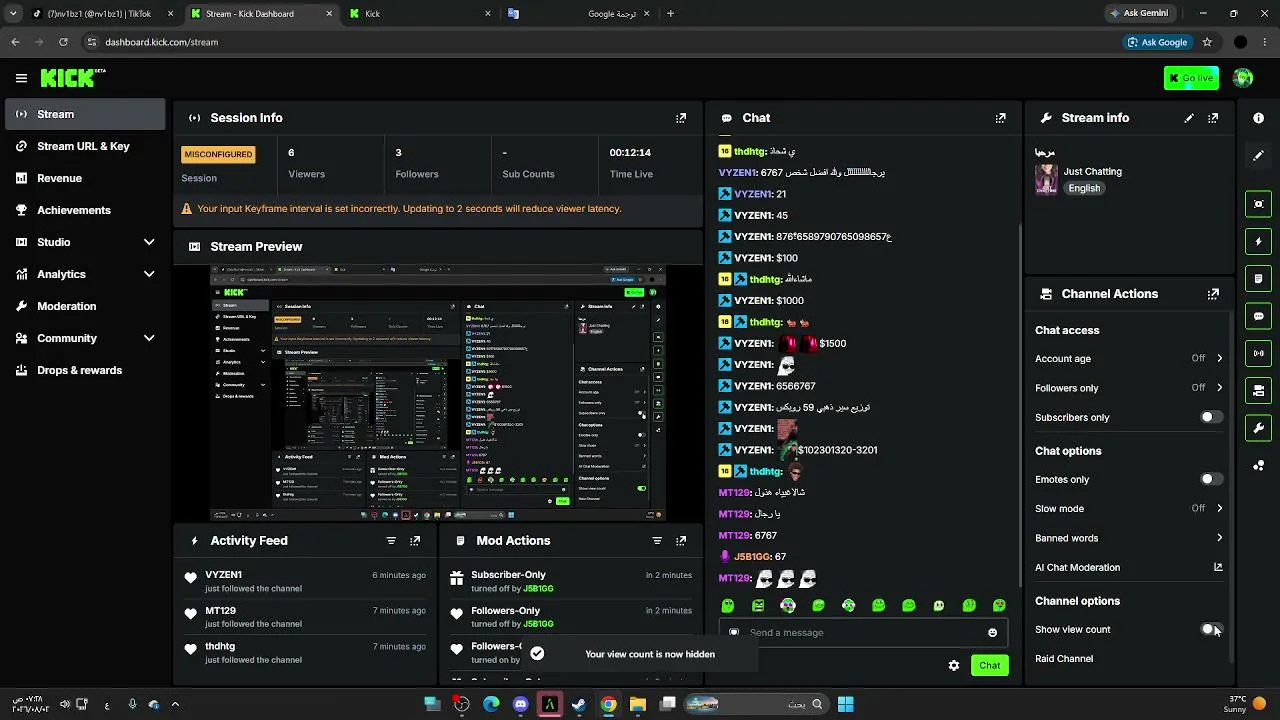Click the Just Chatting category thumbnail
The height and width of the screenshot is (720, 1280).
coord(1046,180)
